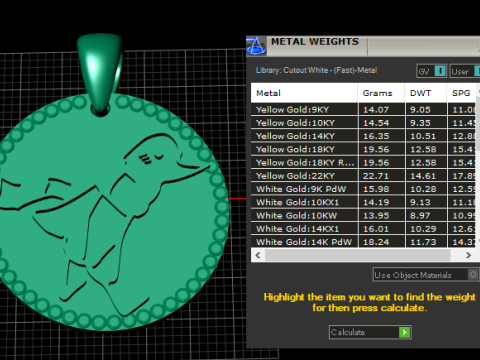Click DWT value 14.61
Image resolution: width=480 pixels, height=360 pixels.
point(423,176)
